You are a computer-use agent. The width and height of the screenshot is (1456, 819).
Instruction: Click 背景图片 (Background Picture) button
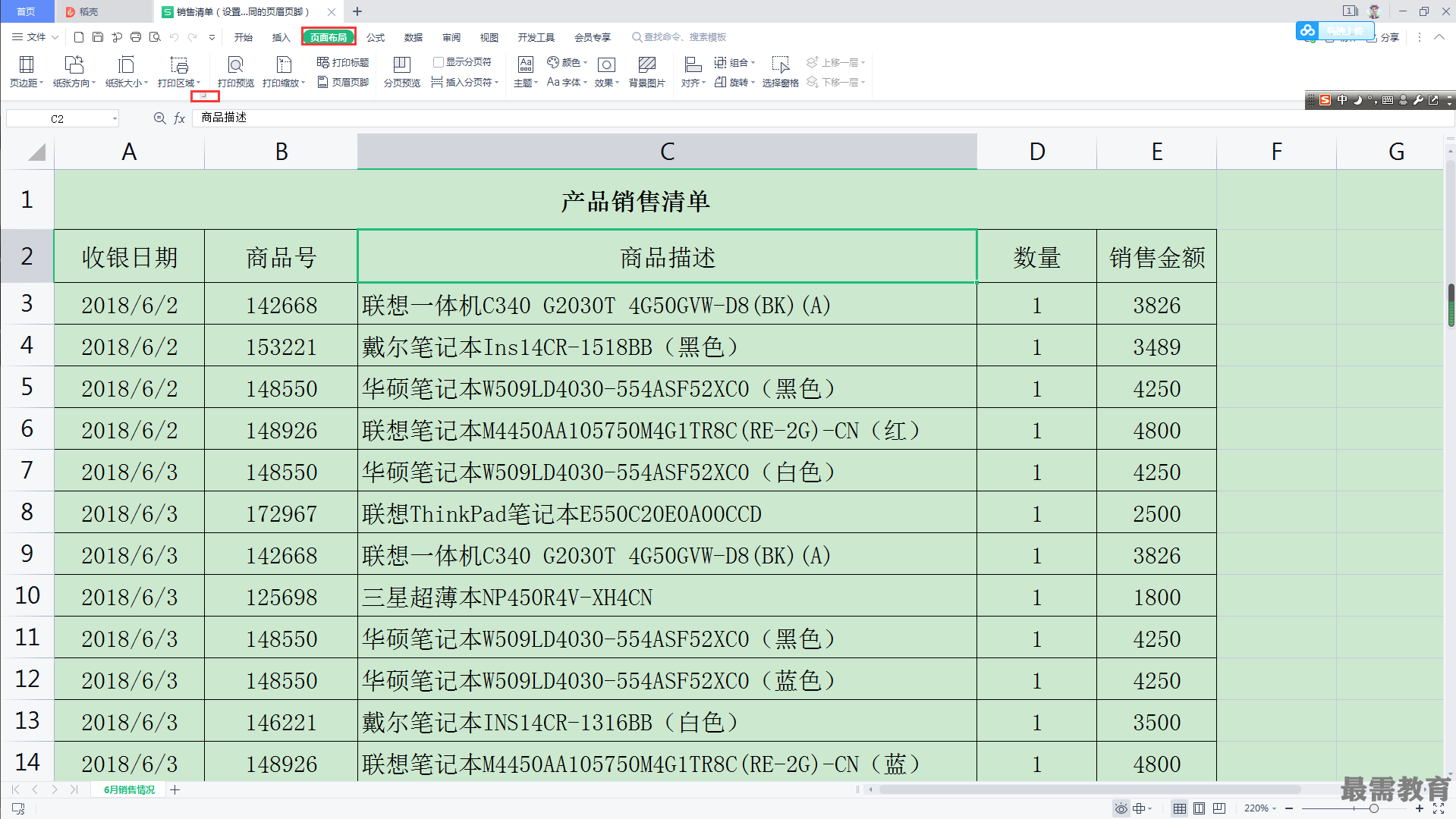[647, 72]
